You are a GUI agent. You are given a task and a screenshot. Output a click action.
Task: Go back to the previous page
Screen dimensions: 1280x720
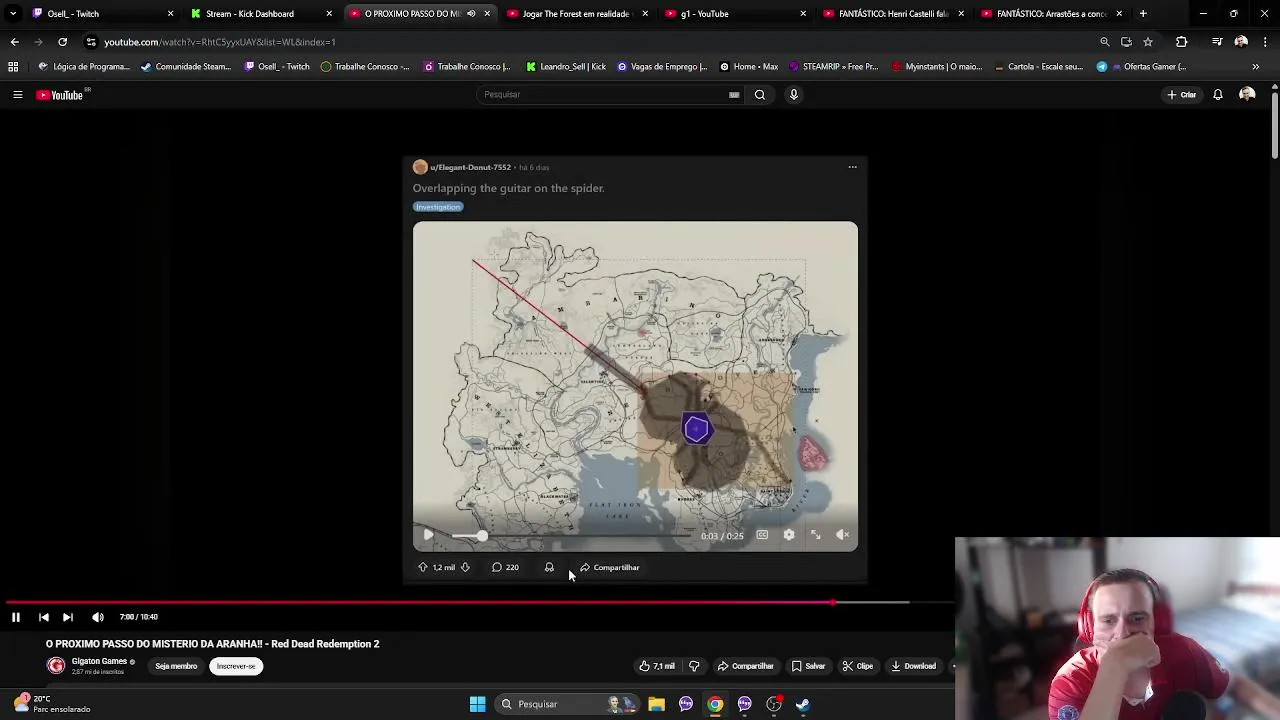tap(14, 42)
